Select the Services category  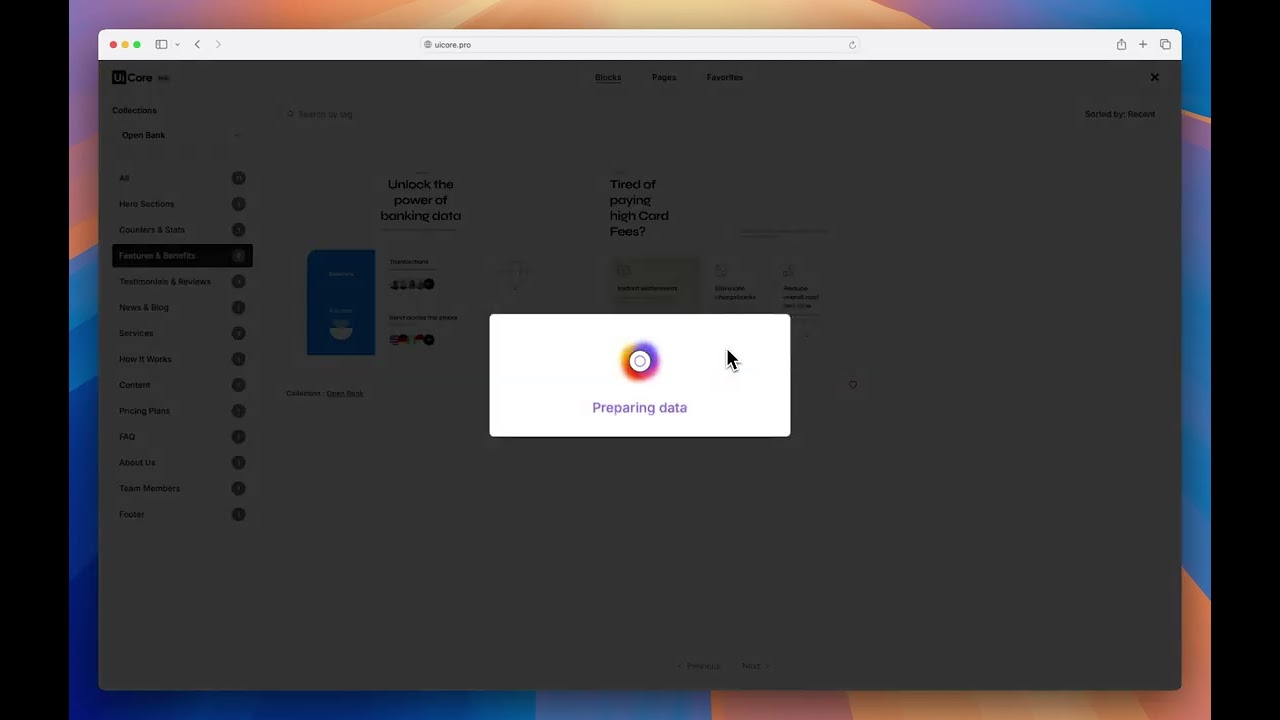point(182,333)
